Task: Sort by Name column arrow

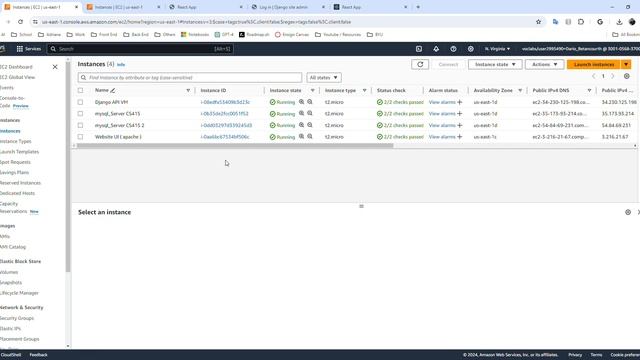Action: point(188,90)
